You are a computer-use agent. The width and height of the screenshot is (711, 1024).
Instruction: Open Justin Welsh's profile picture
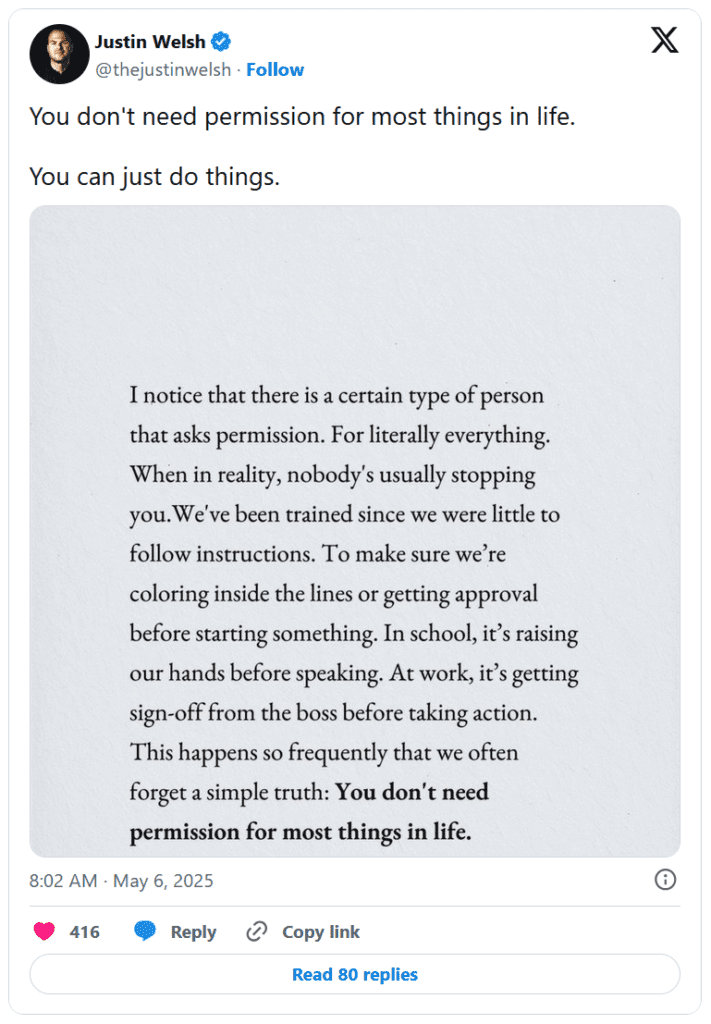pos(59,54)
